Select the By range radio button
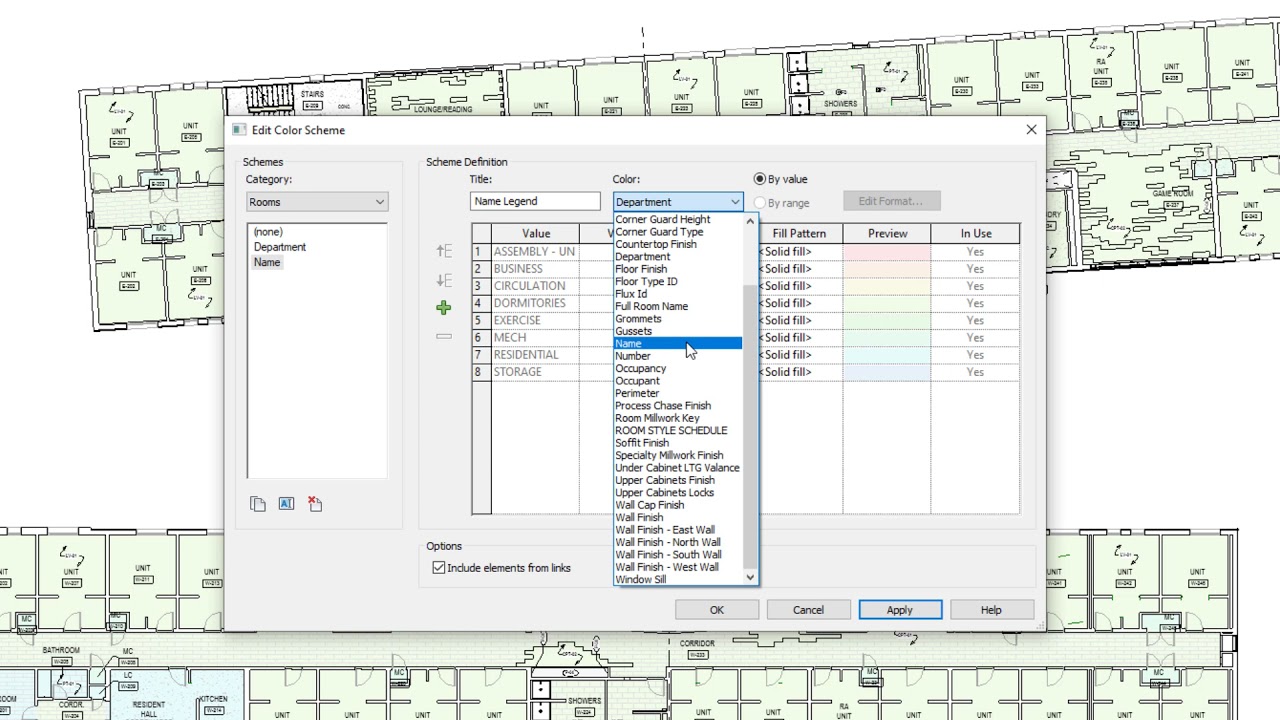 pyautogui.click(x=760, y=203)
